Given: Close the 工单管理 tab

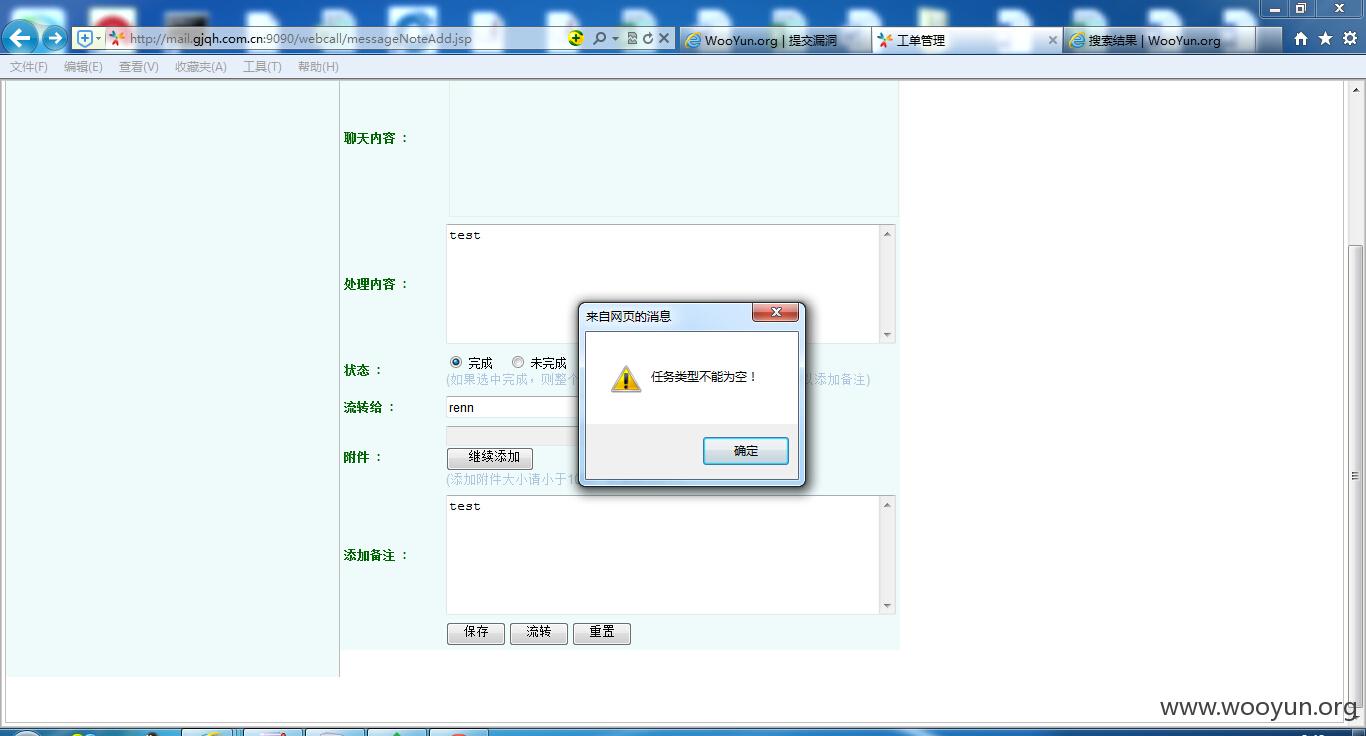Looking at the screenshot, I should (x=1052, y=40).
